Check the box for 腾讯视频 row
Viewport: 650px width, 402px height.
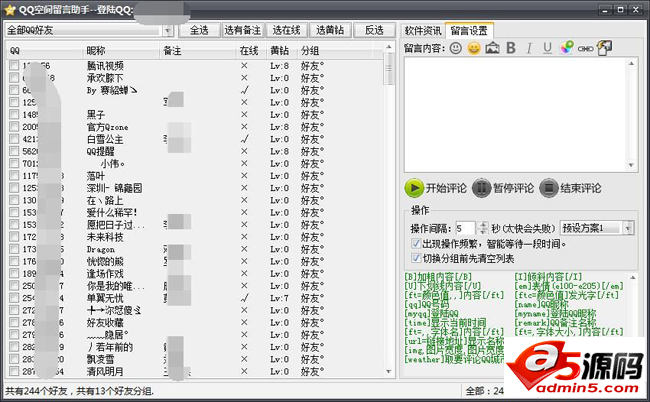coord(14,65)
